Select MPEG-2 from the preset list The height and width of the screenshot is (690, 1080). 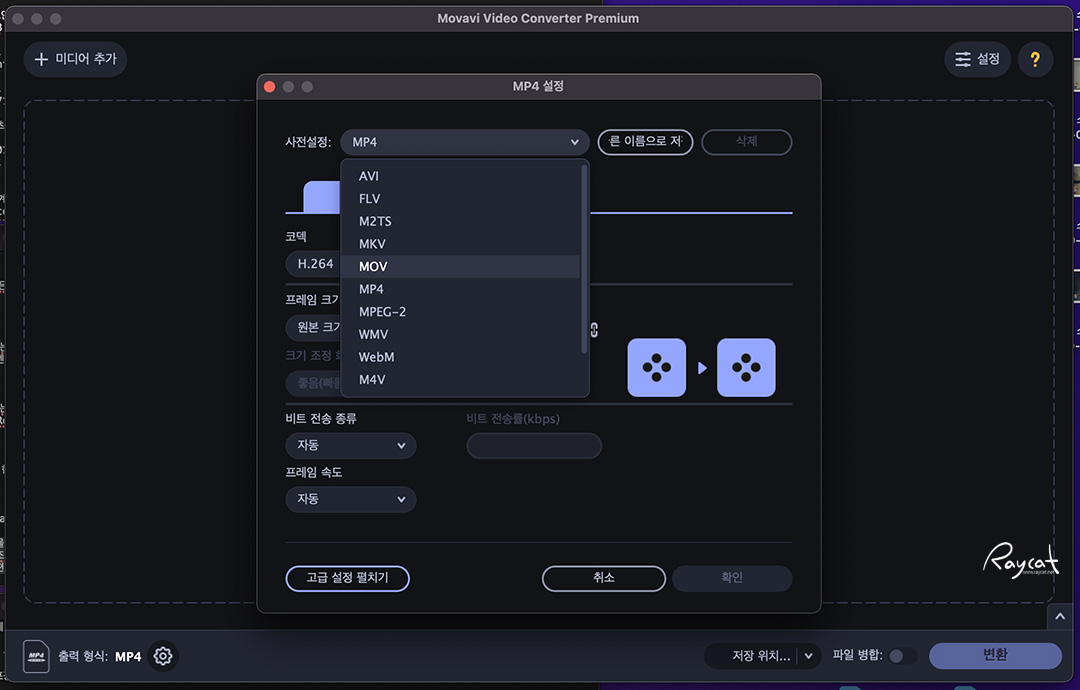coord(460,312)
